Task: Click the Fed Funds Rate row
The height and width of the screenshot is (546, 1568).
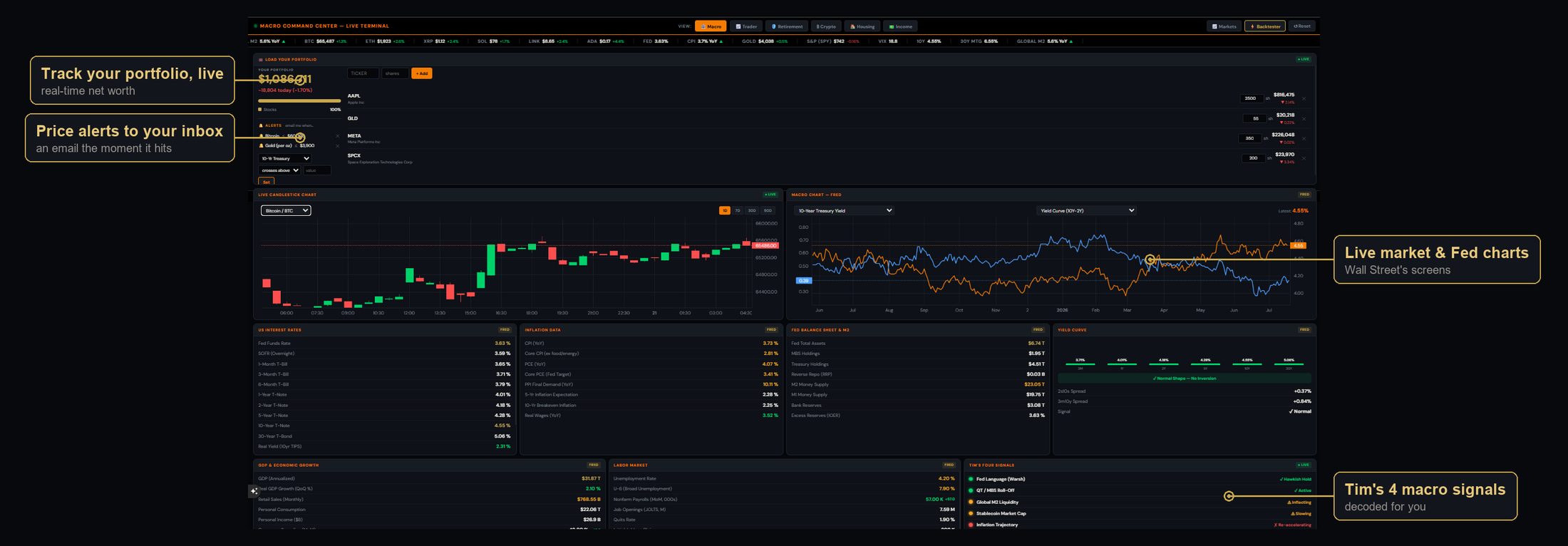Action: [x=384, y=344]
